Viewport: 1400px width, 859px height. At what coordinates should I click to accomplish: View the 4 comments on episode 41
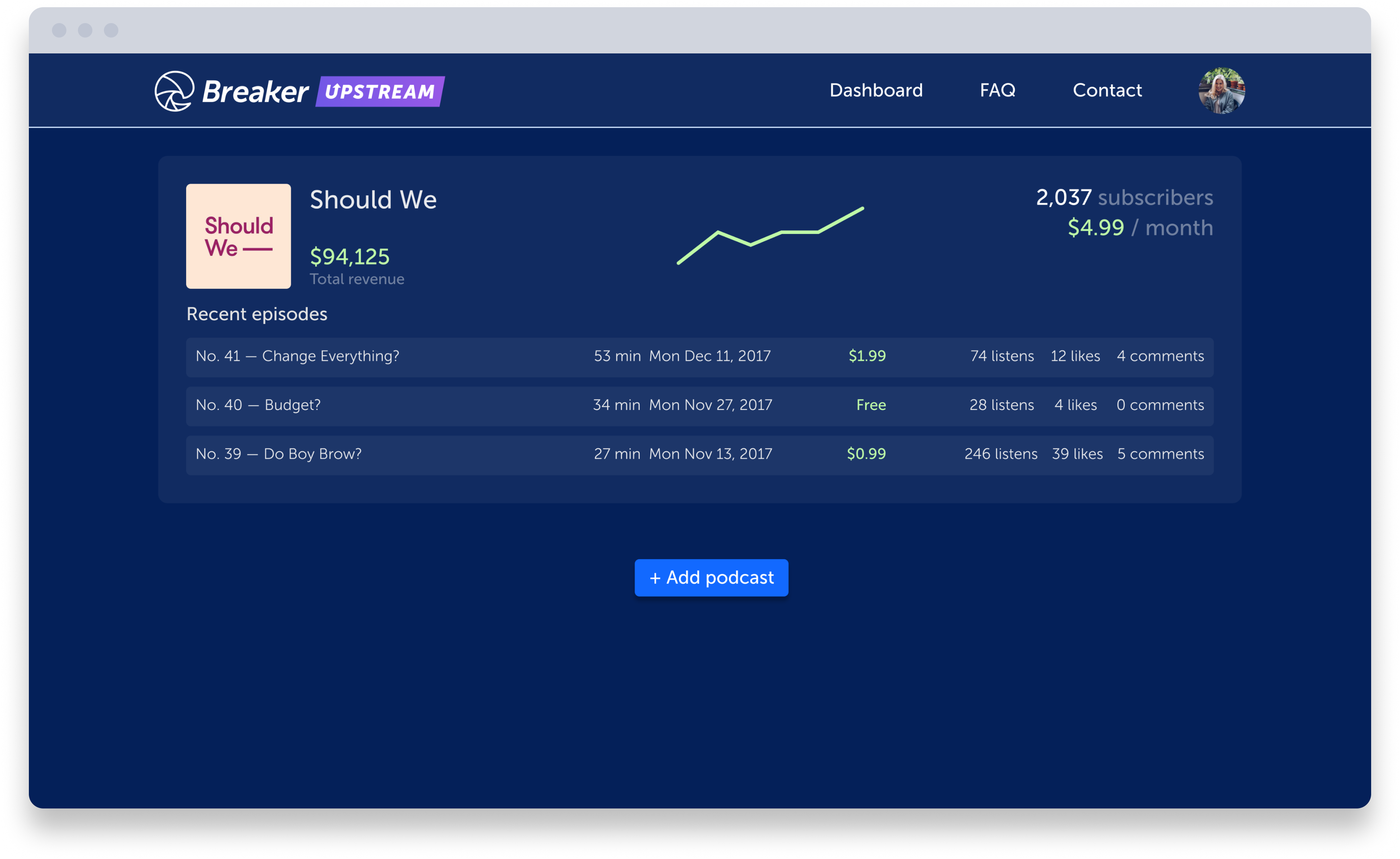(1160, 357)
